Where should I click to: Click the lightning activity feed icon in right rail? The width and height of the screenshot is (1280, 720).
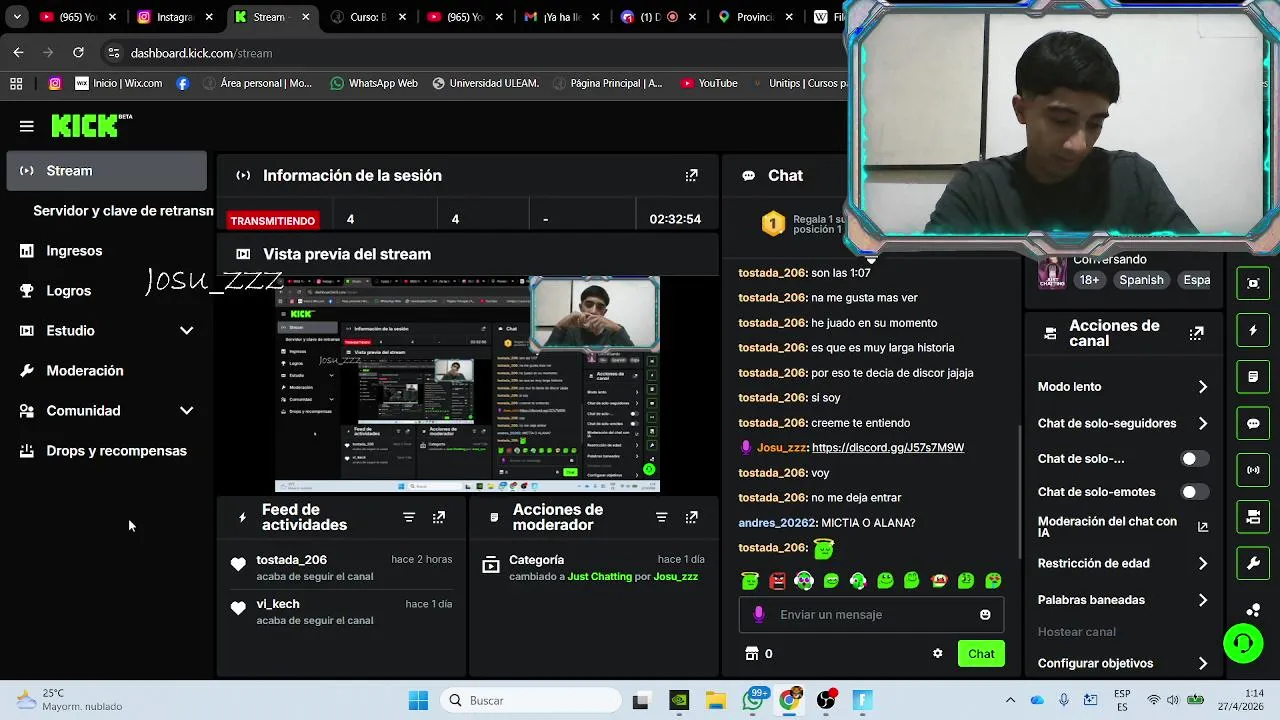pos(1253,330)
